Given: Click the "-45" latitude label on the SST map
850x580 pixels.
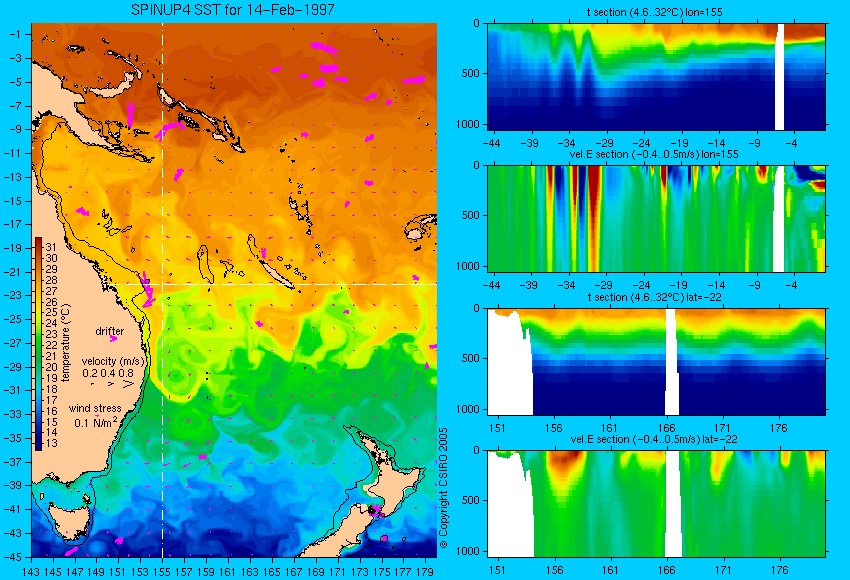Looking at the screenshot, I should (x=13, y=557).
